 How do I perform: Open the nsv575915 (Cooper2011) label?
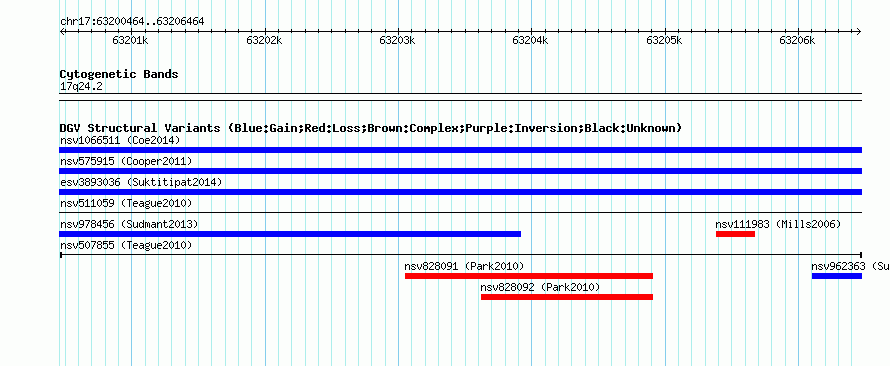tap(126, 161)
